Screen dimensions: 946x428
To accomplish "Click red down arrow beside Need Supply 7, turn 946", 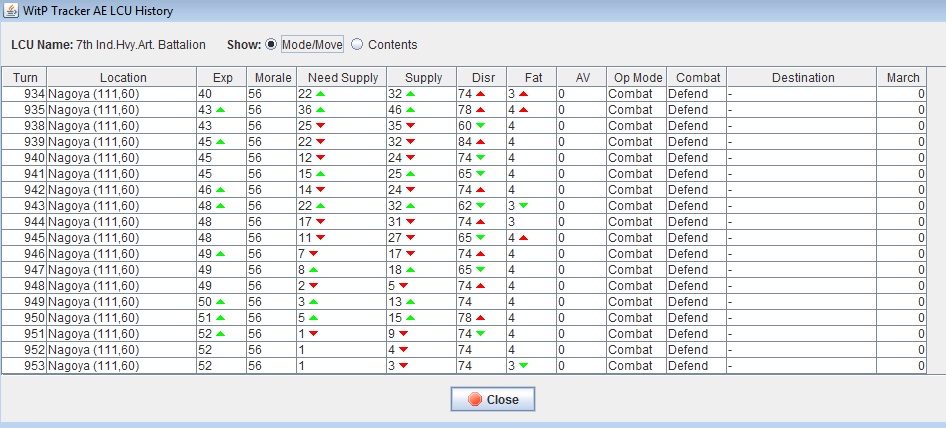I will [x=313, y=254].
